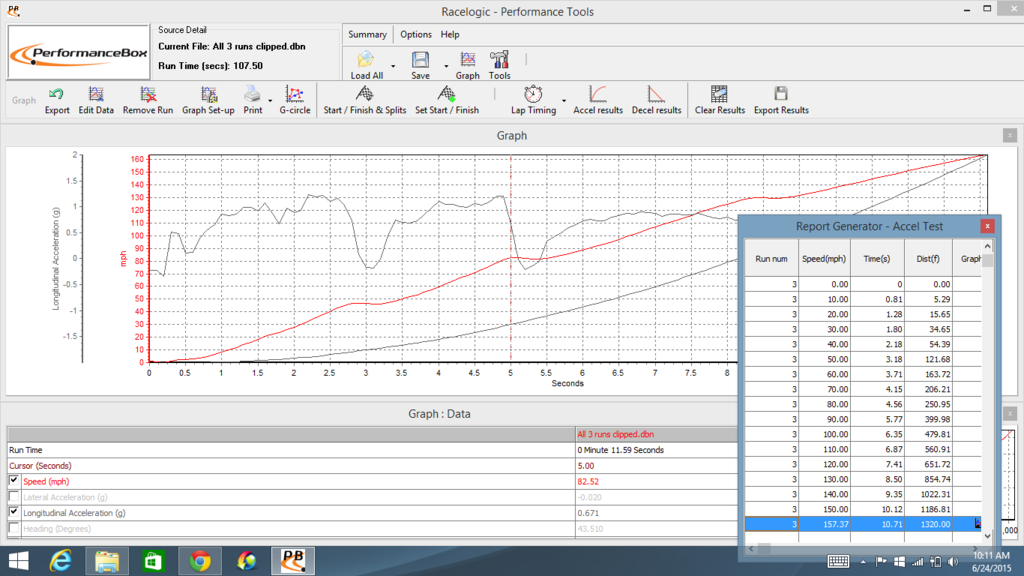Image resolution: width=1024 pixels, height=576 pixels.
Task: Click the Save icon
Action: click(420, 65)
